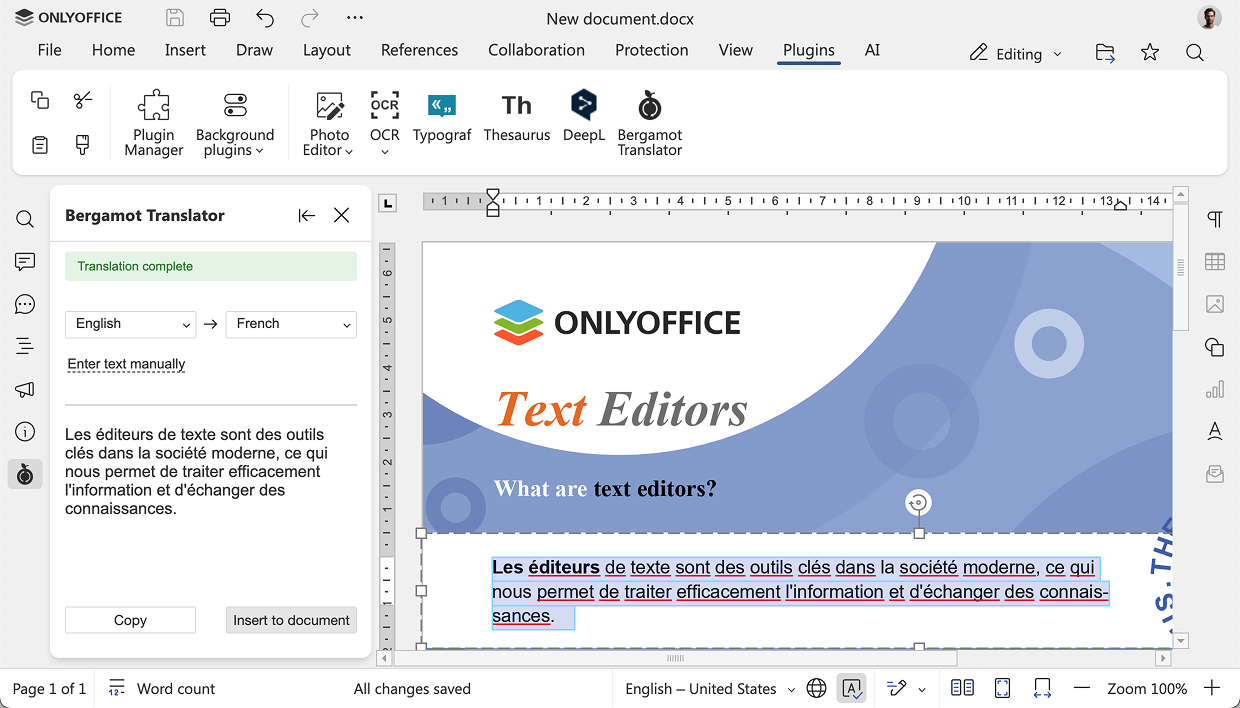The image size is (1240, 708).
Task: Open the Plugin Manager
Action: click(154, 123)
